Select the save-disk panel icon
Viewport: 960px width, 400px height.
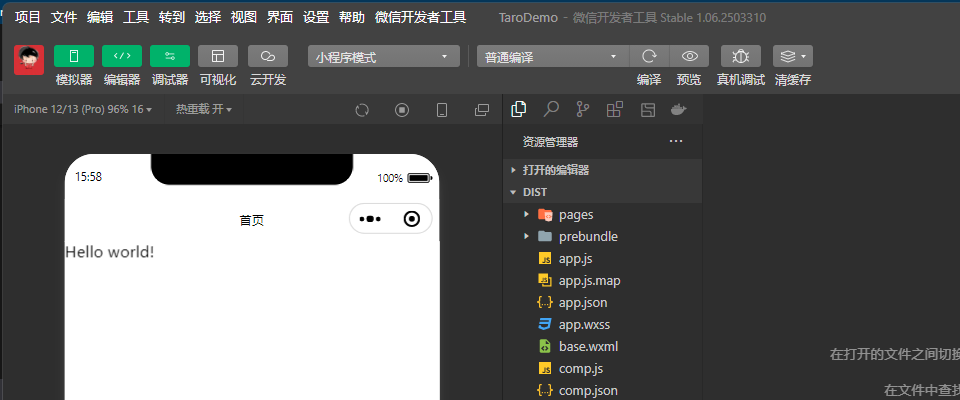(648, 110)
